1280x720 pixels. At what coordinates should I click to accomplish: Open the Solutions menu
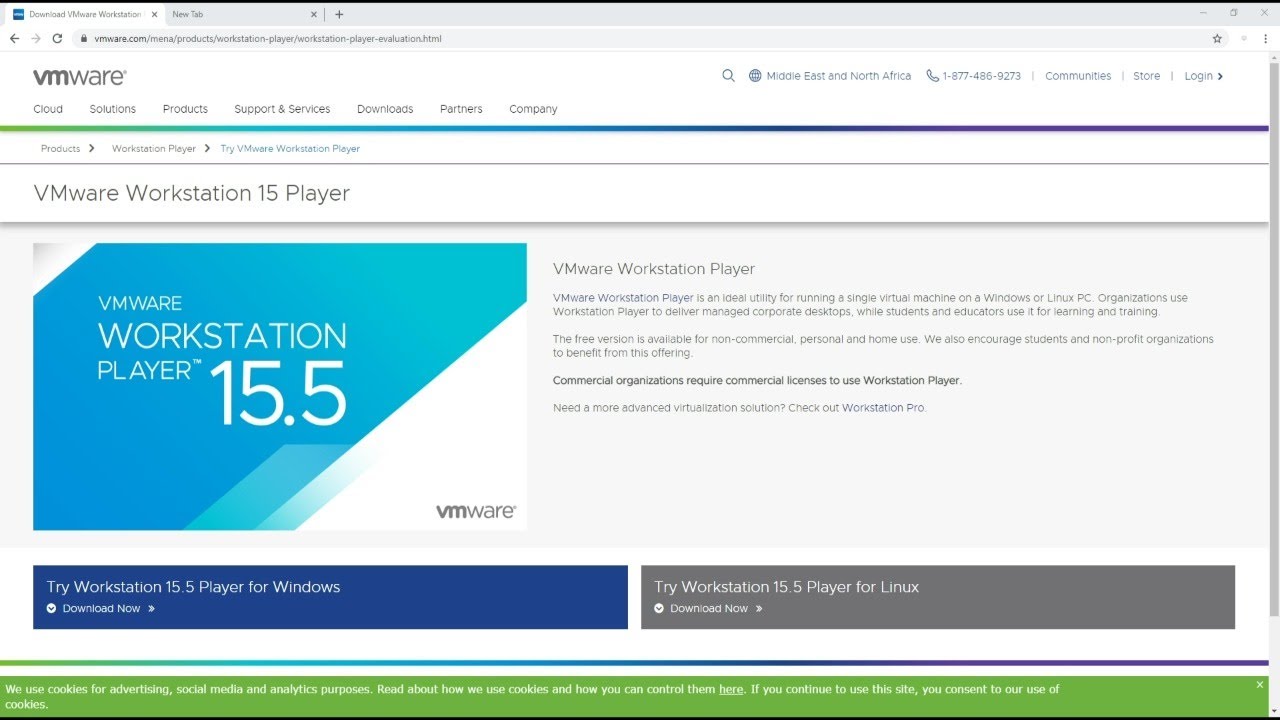(112, 109)
